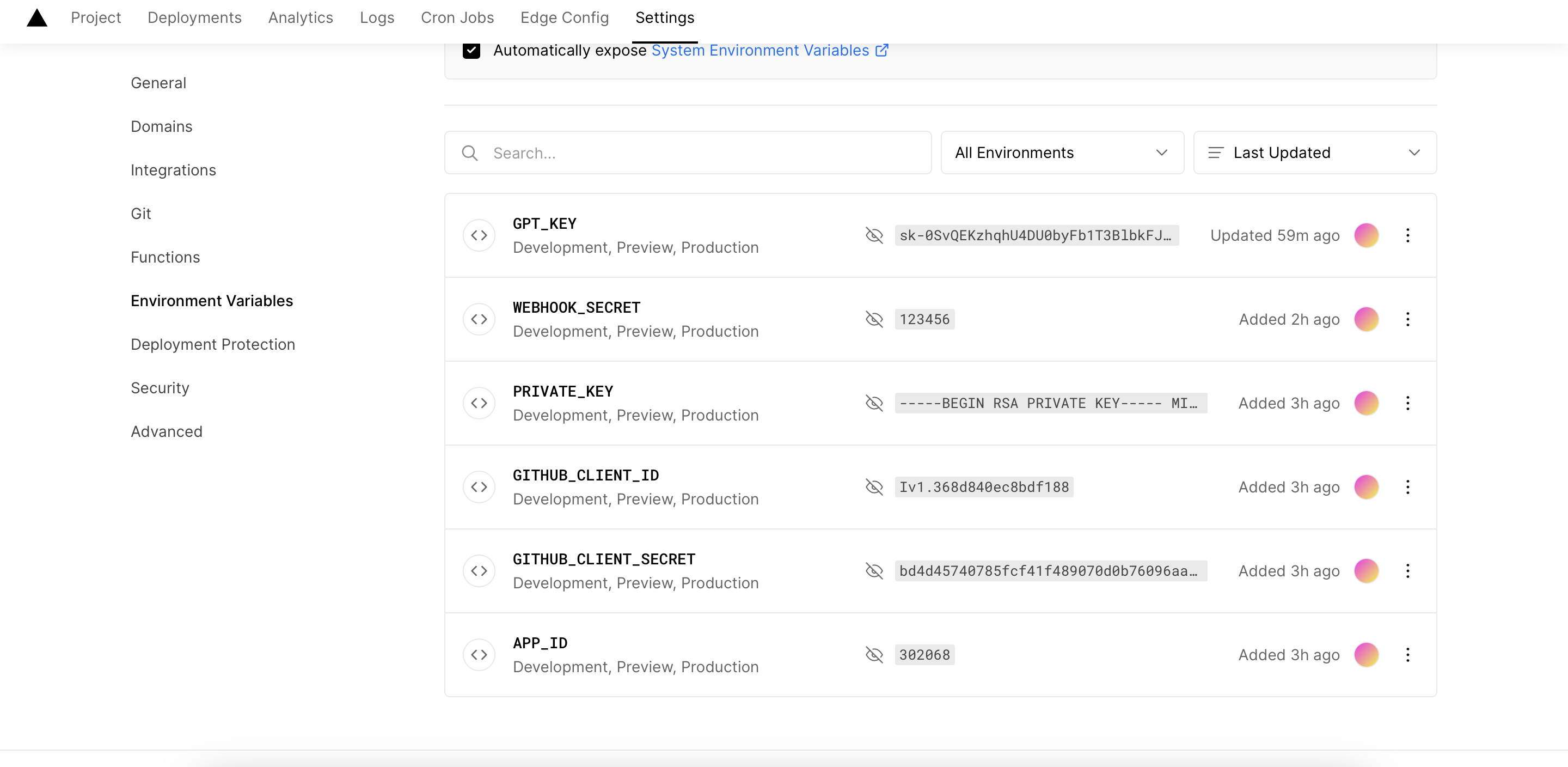Screen dimensions: 1568x767
Task: Switch to the Deployments tab
Action: (194, 17)
